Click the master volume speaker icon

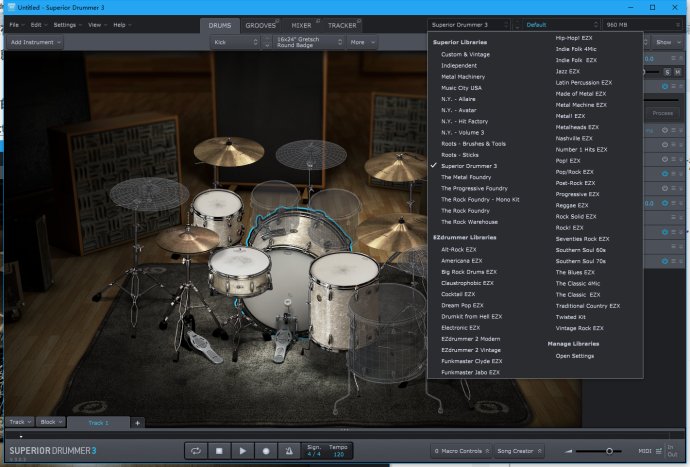pyautogui.click(x=569, y=451)
